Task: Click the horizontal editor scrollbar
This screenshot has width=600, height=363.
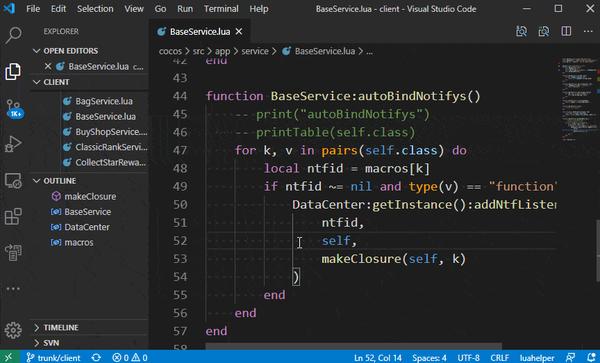Action: (x=354, y=346)
